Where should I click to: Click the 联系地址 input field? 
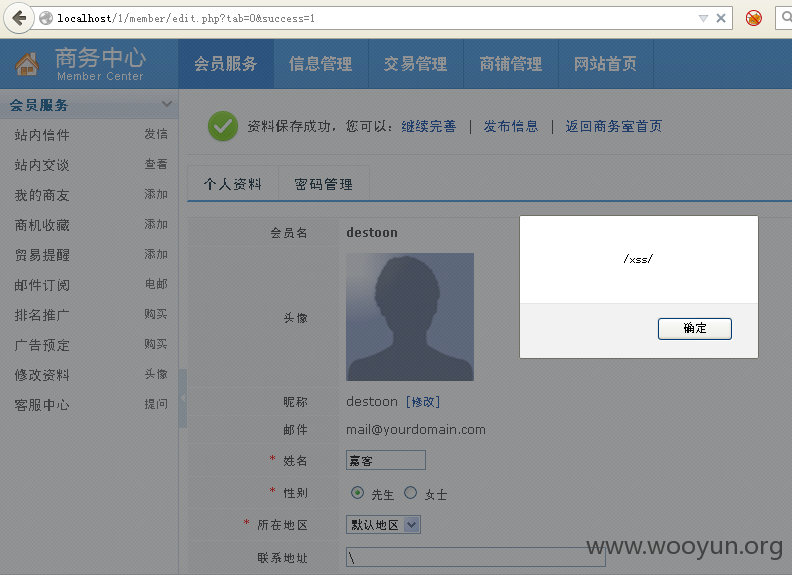(x=475, y=557)
